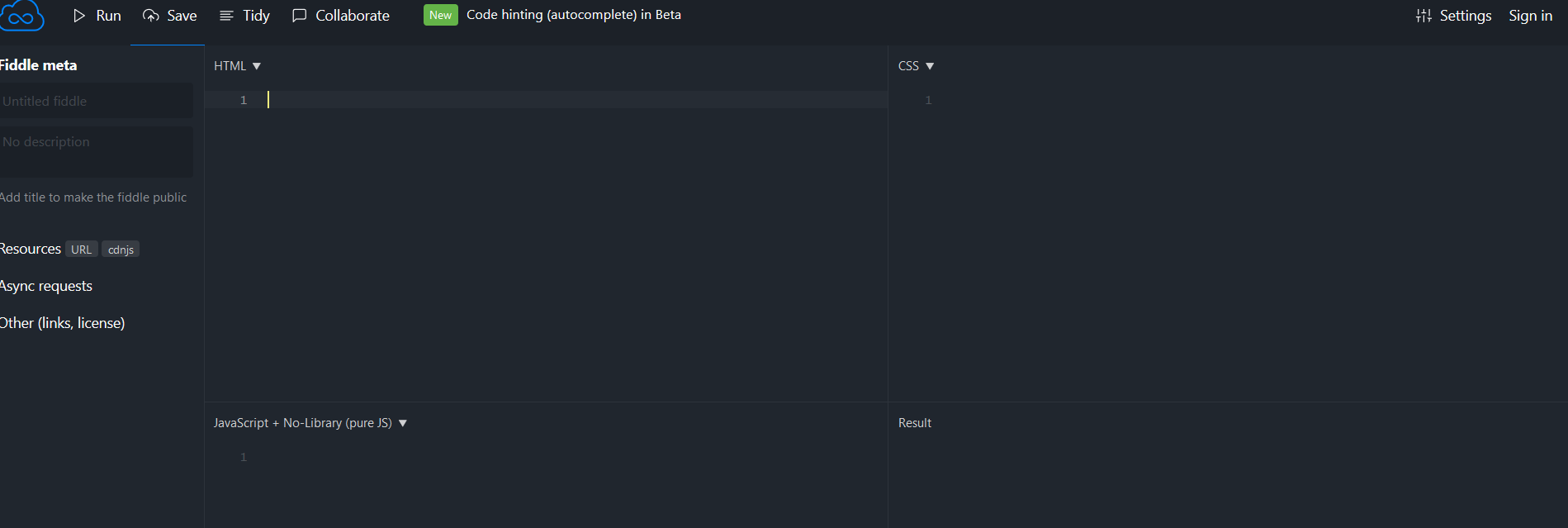Expand Other (links, license) section
Image resolution: width=1568 pixels, height=528 pixels.
(63, 323)
